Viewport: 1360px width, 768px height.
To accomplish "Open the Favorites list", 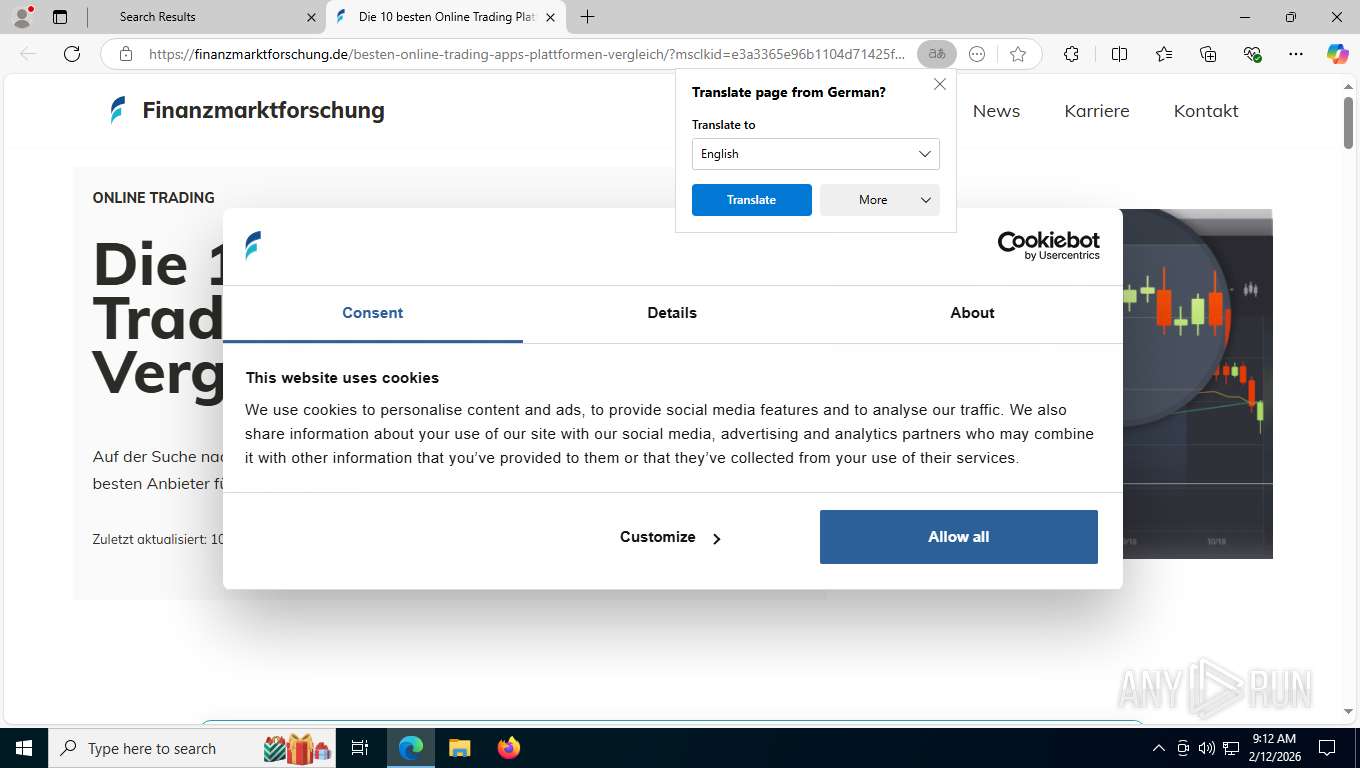I will [x=1164, y=54].
